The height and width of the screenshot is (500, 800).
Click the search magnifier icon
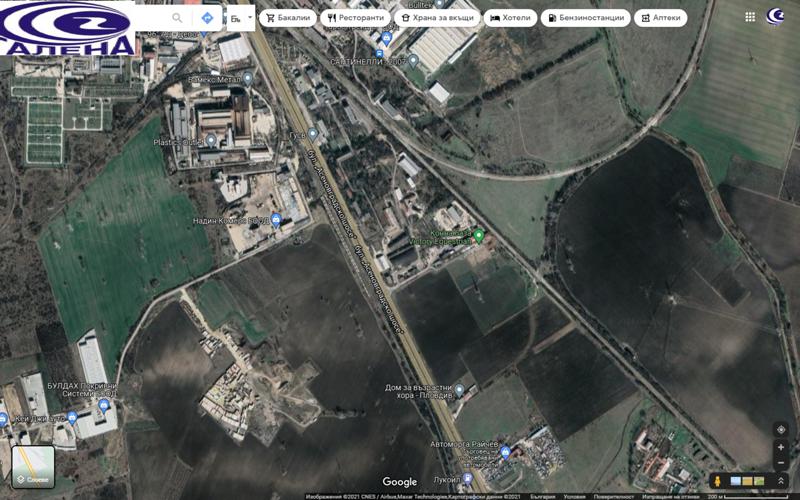(x=177, y=18)
